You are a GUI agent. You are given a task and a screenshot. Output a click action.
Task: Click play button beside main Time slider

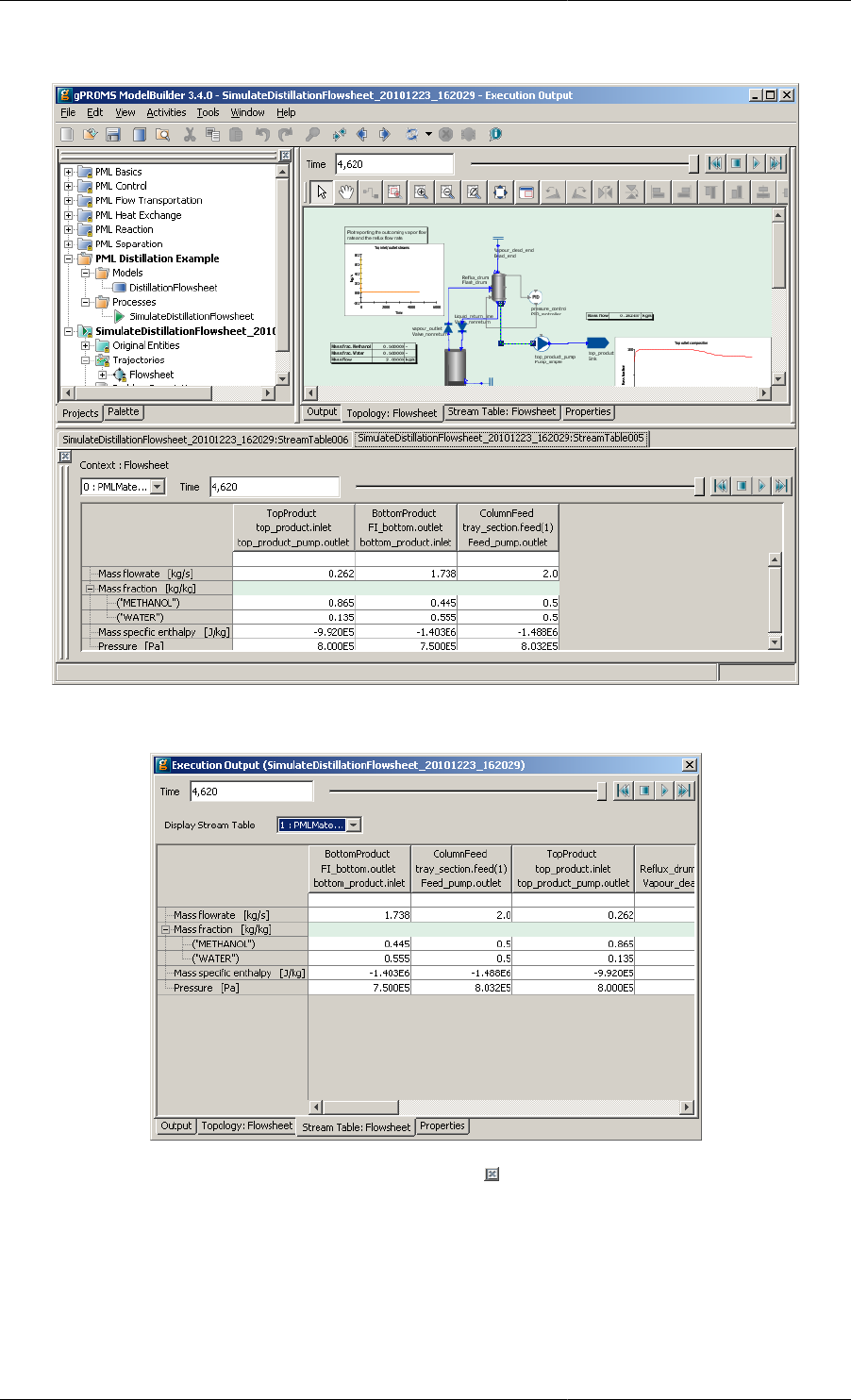756,163
